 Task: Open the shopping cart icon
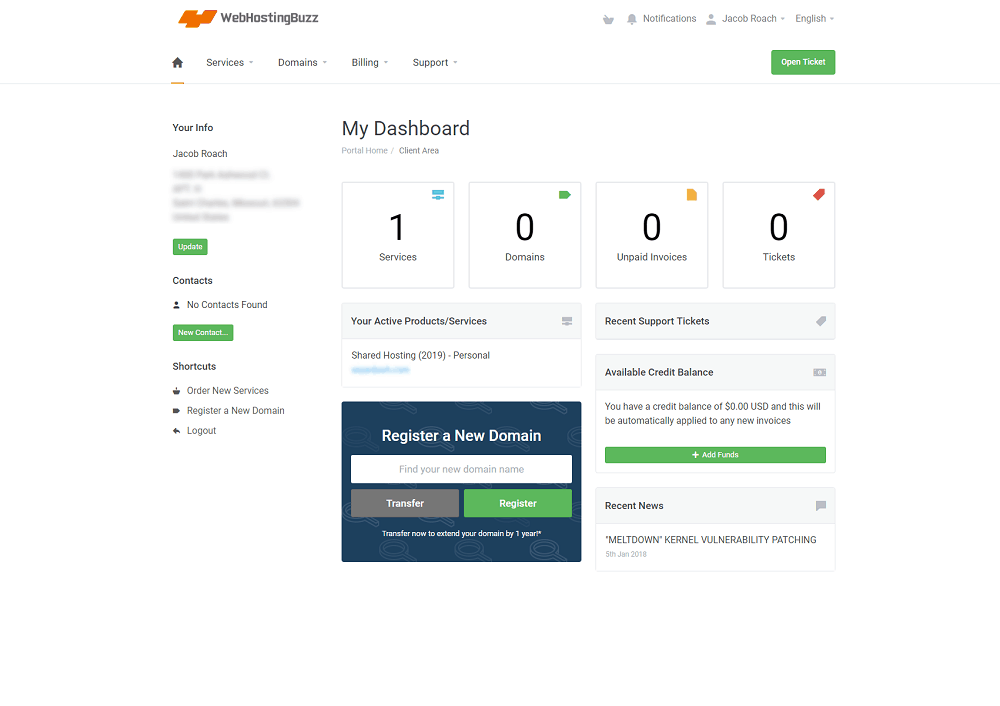[608, 20]
